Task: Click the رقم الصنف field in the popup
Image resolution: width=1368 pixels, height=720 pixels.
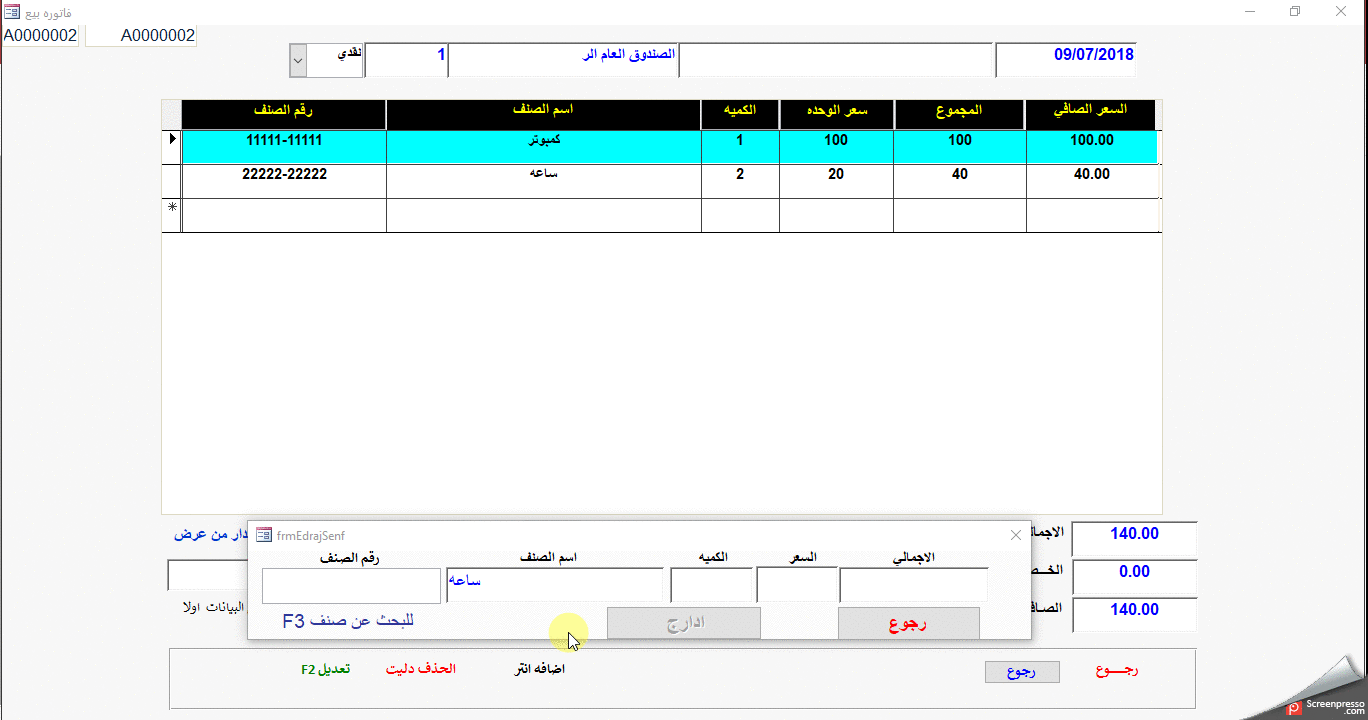Action: [351, 586]
